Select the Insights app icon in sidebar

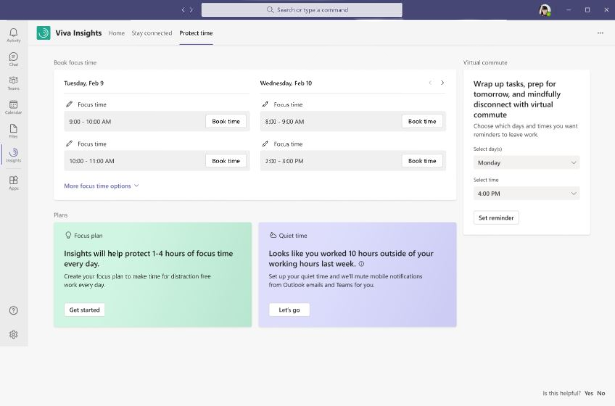13,155
